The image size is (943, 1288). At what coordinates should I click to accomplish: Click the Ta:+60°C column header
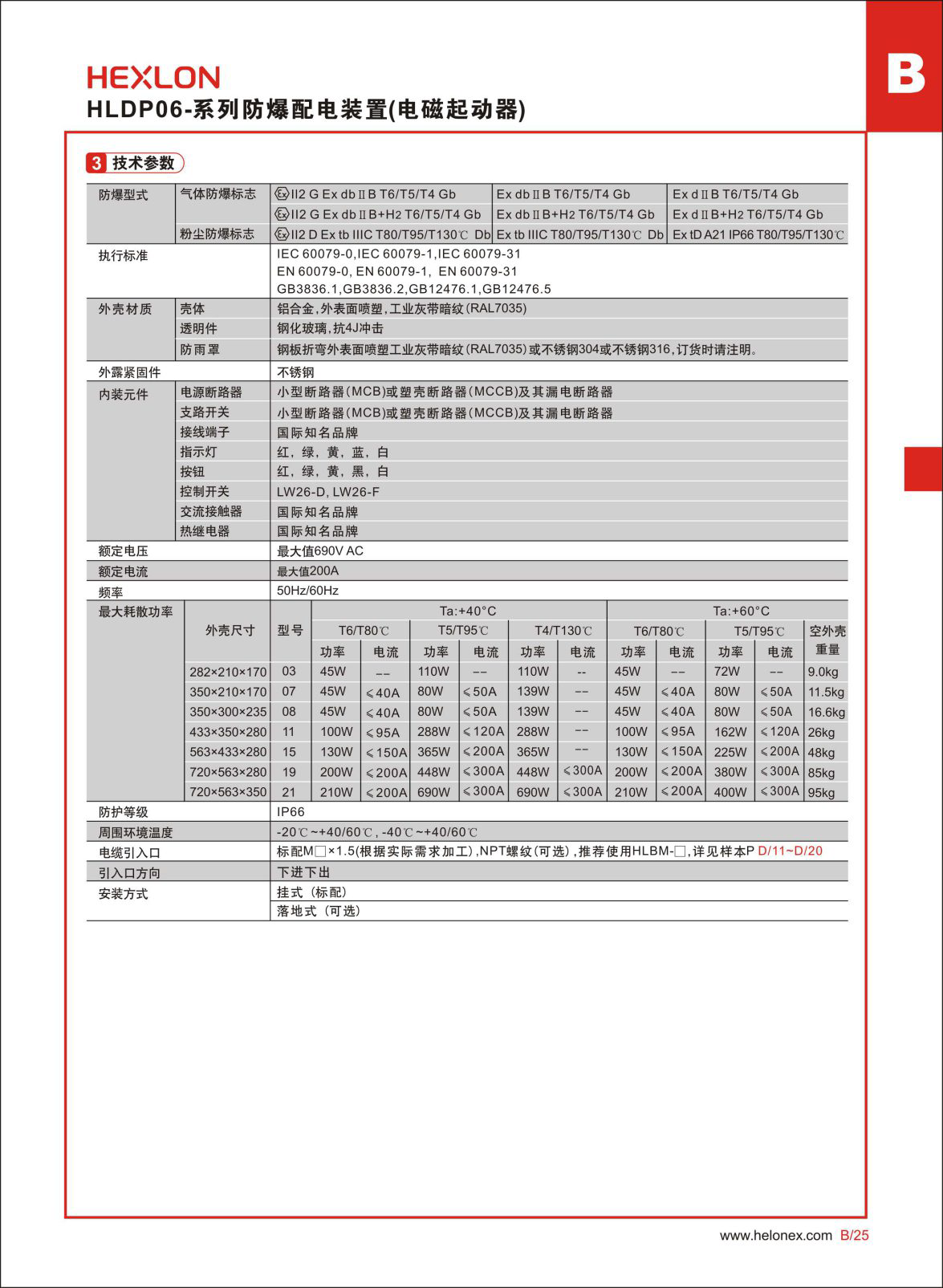click(x=741, y=611)
